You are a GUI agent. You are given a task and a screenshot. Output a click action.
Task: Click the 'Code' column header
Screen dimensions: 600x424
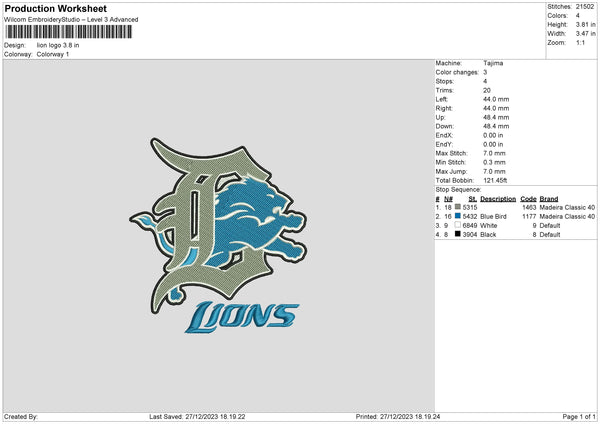pos(528,199)
